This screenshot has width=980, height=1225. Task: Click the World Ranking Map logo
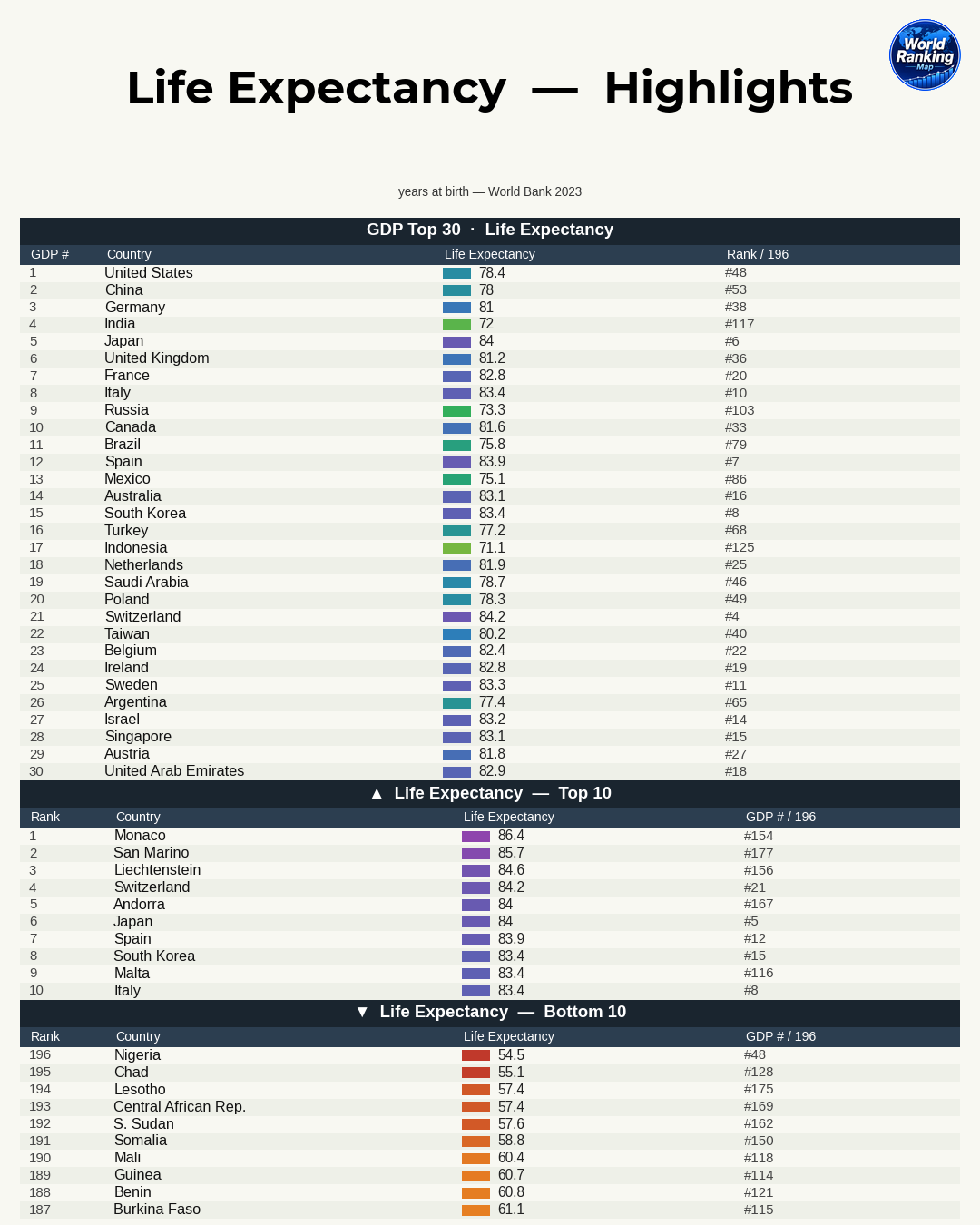coord(925,54)
